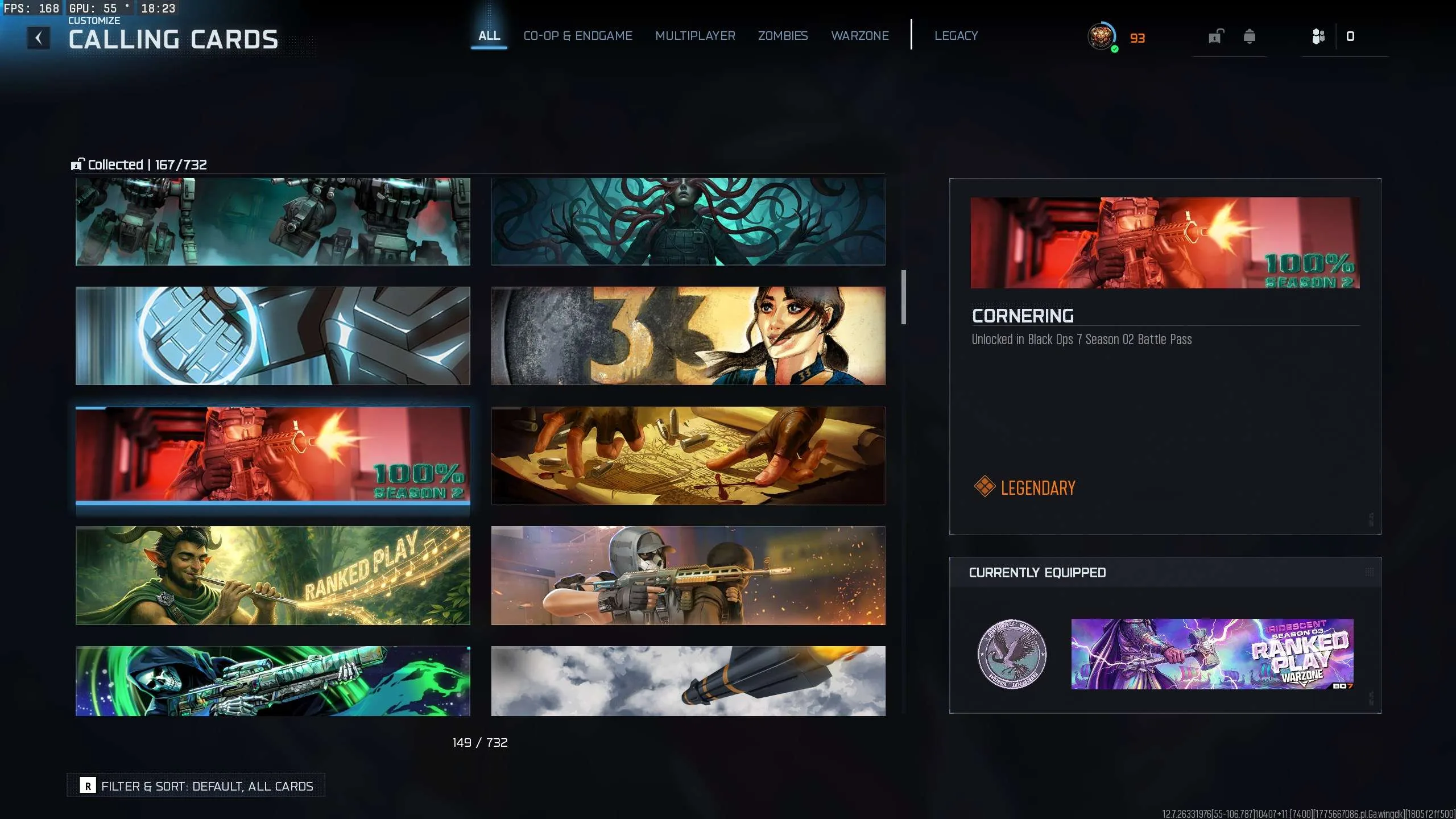Click the 149 / 732 position counter
This screenshot has height=819, width=1456.
[x=480, y=742]
